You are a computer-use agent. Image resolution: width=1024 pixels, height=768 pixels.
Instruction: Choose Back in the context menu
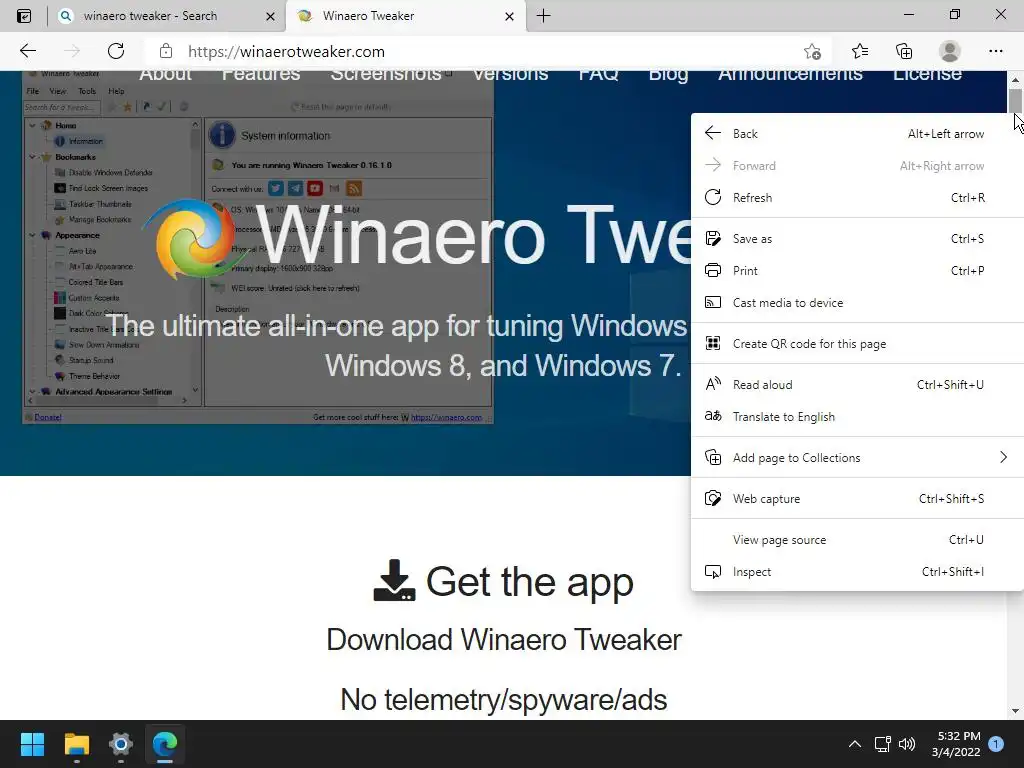(x=857, y=133)
